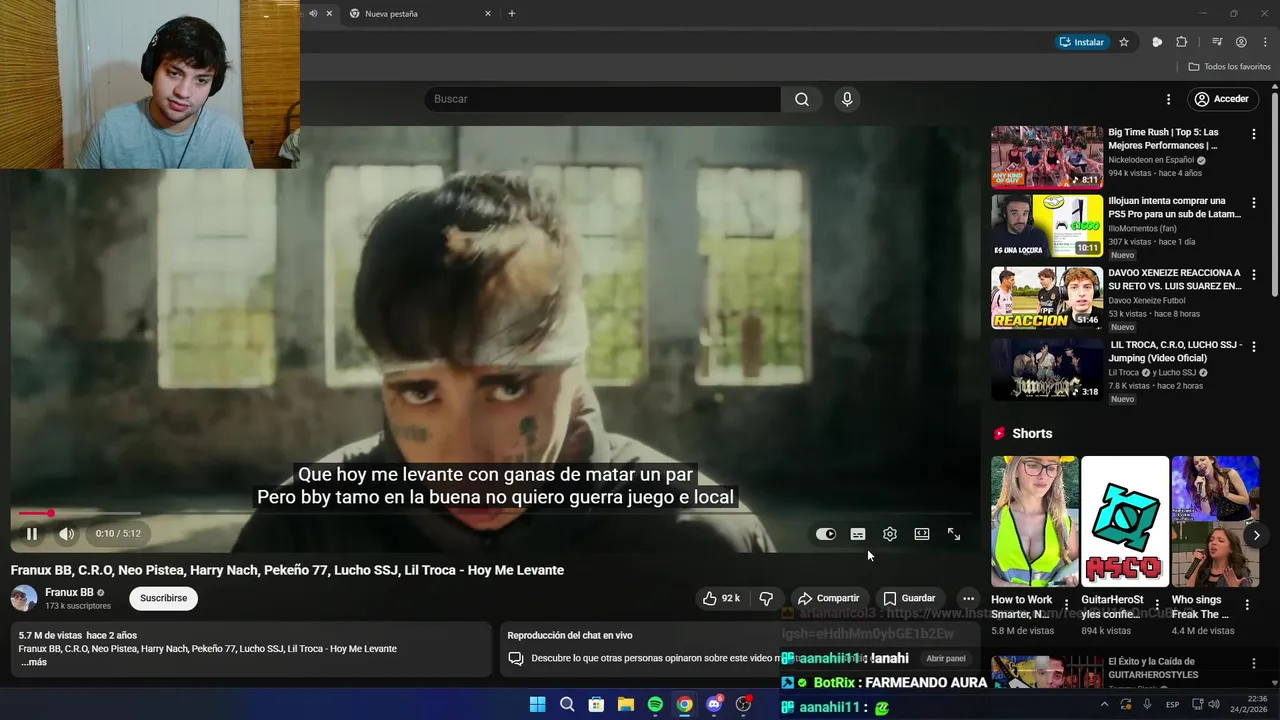Open the browser extensions puzzle icon
The image size is (1280, 720).
(1182, 42)
